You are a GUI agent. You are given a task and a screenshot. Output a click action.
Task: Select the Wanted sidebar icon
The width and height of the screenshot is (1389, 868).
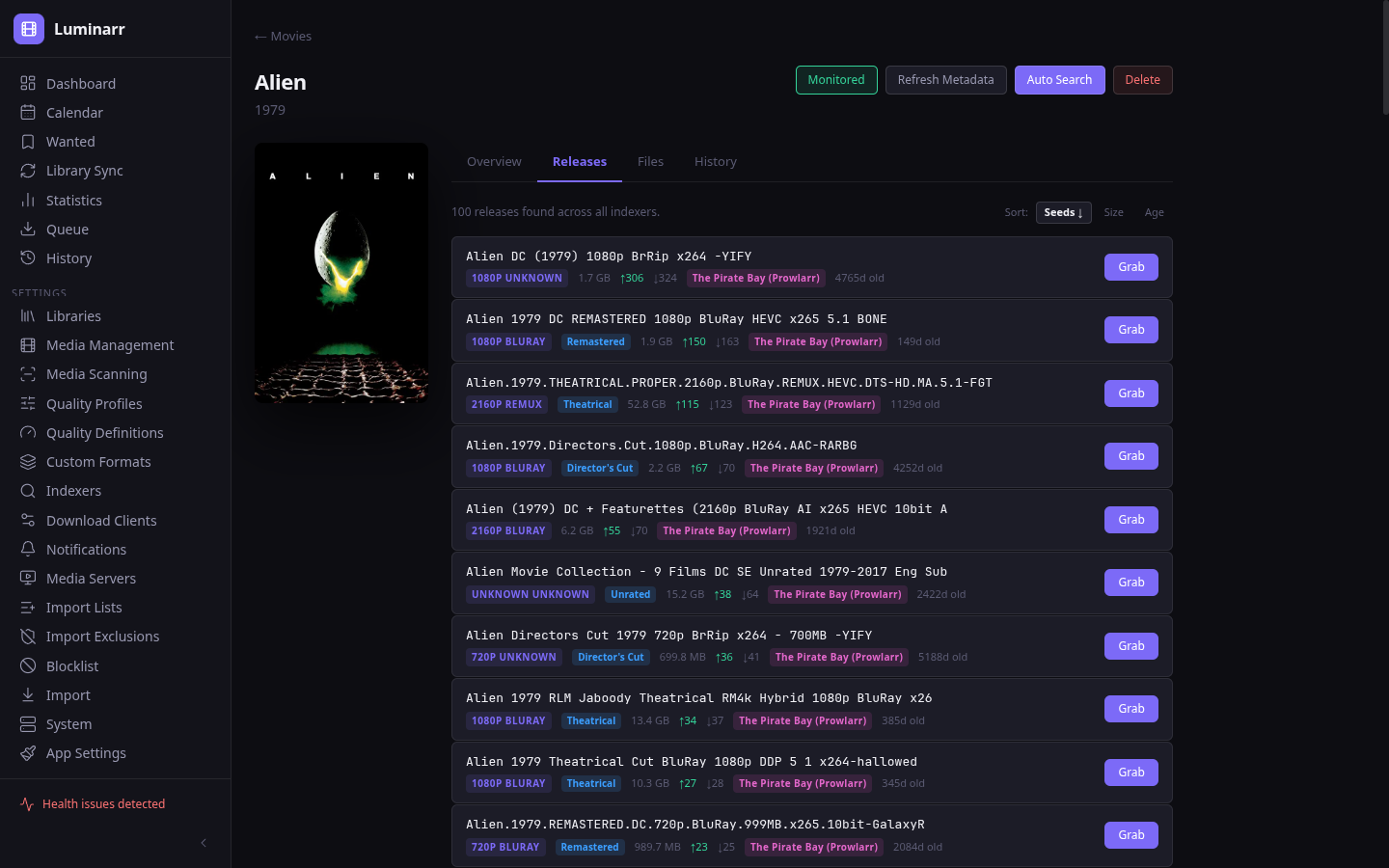point(30,141)
